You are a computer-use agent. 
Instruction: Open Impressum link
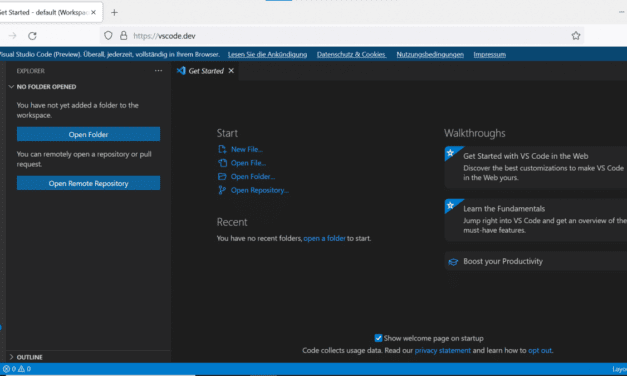489,54
